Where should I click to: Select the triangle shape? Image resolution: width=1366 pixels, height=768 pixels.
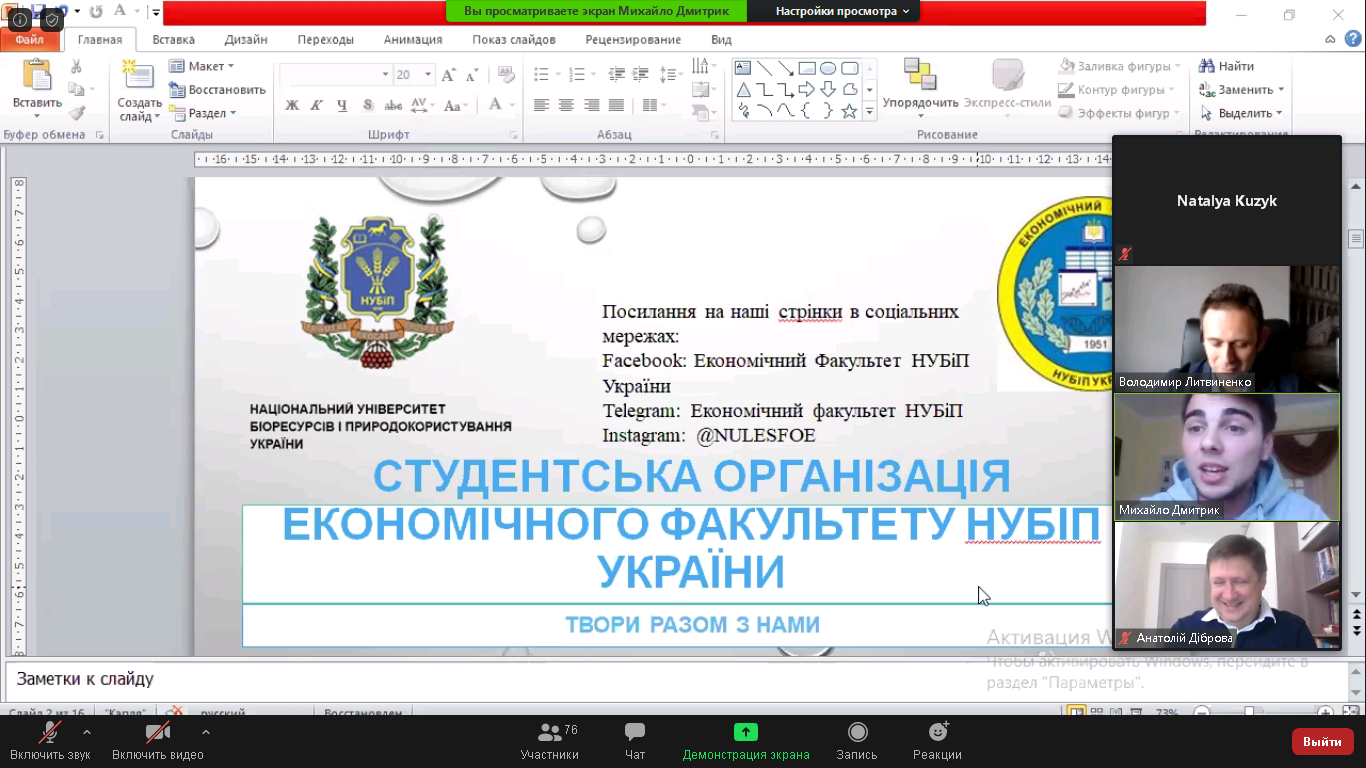tap(743, 90)
